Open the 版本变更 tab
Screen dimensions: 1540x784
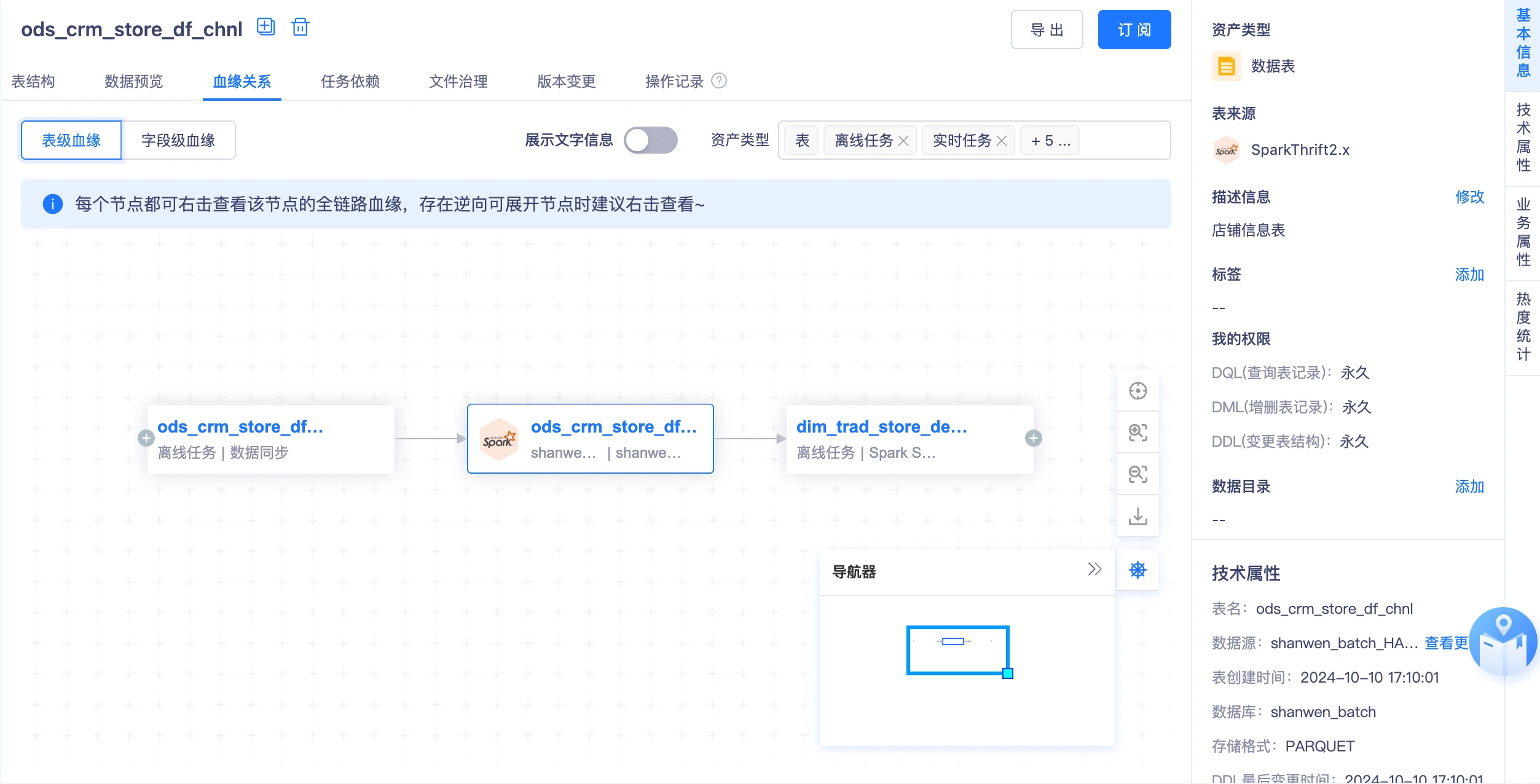pyautogui.click(x=567, y=81)
